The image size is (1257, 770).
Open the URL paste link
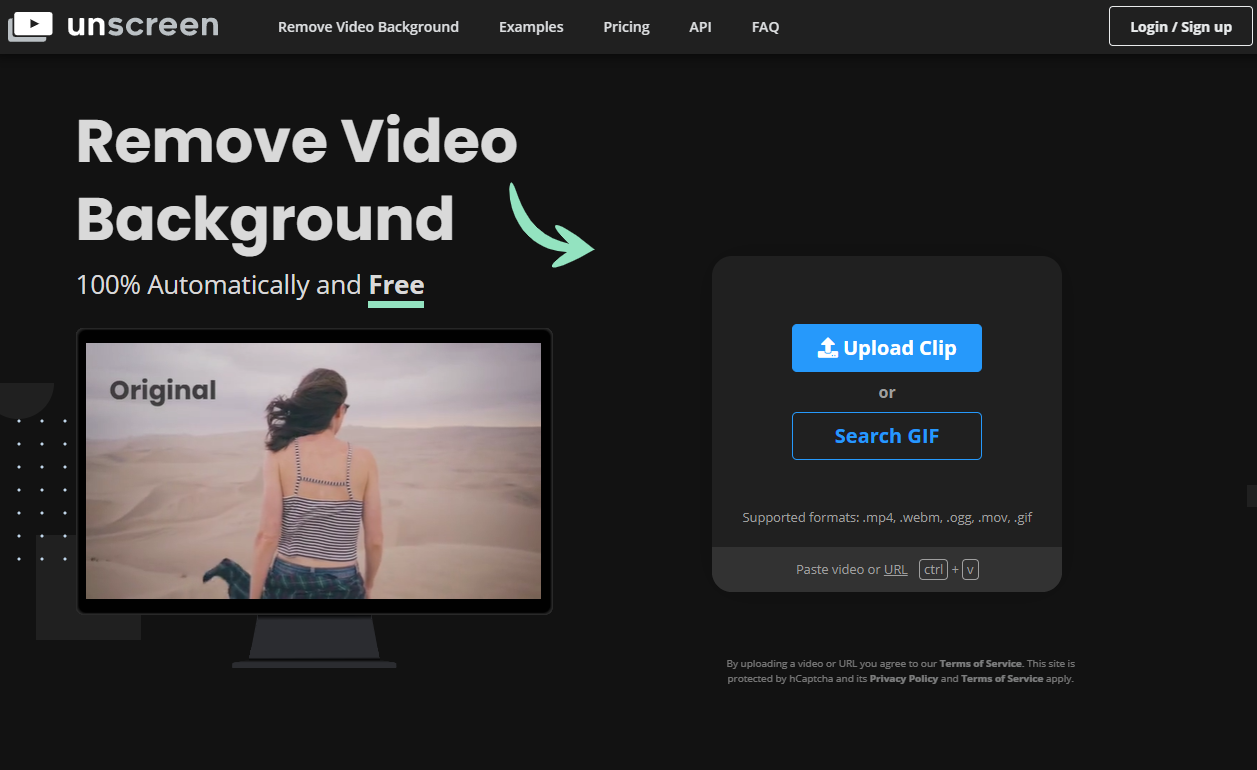coord(896,569)
